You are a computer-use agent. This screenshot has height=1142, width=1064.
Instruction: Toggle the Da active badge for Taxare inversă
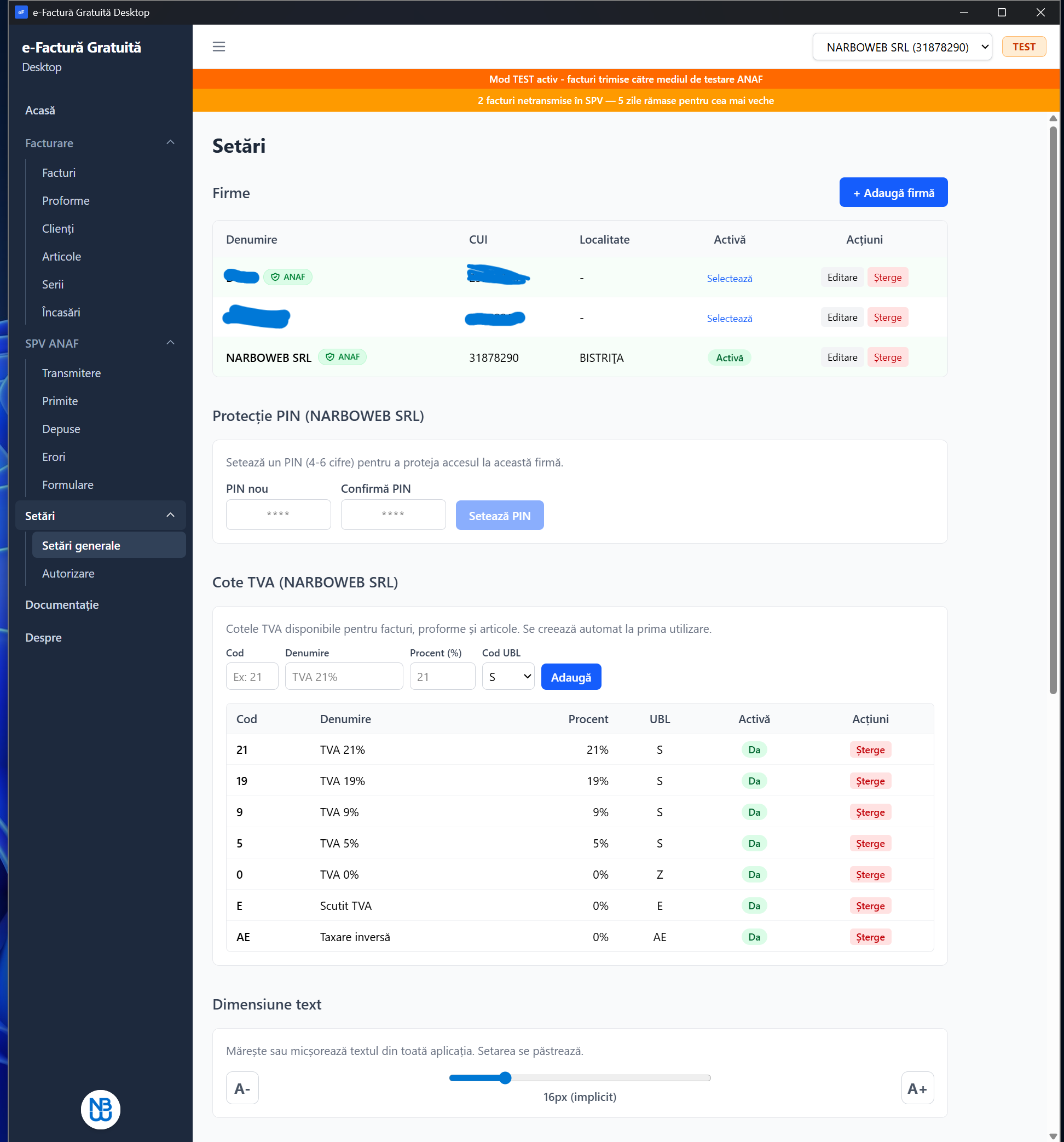point(754,937)
